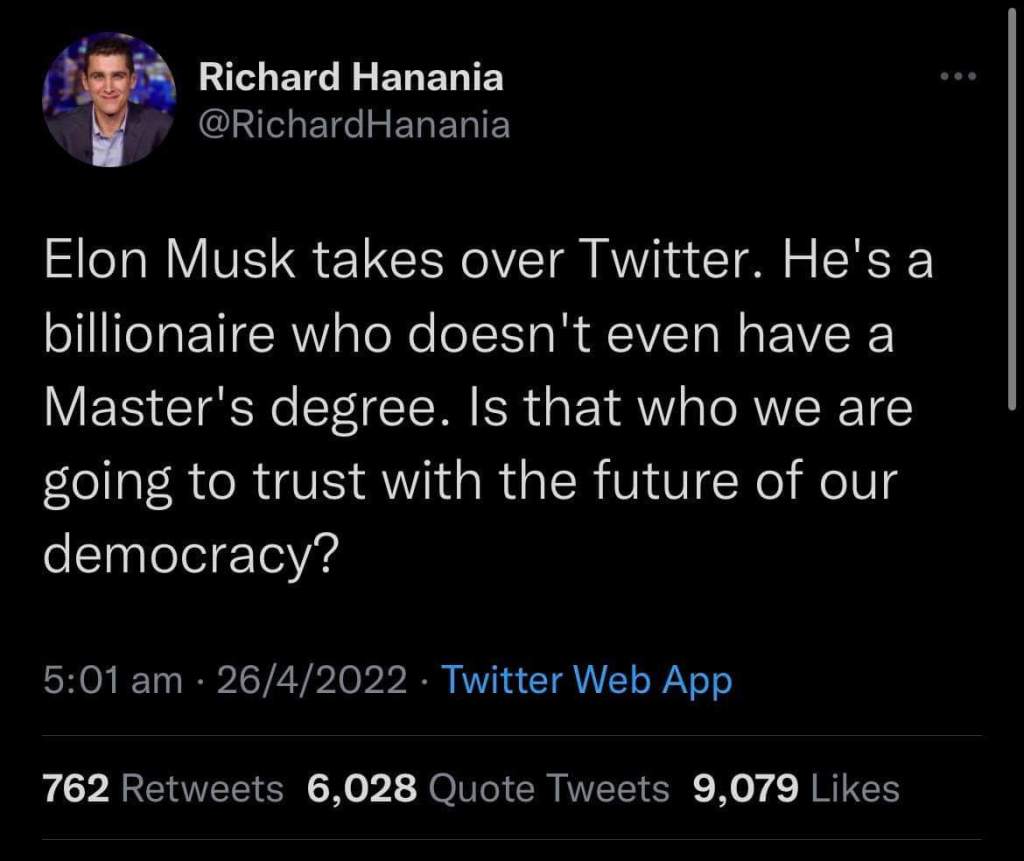Click the 9,079 like count number

pos(745,789)
